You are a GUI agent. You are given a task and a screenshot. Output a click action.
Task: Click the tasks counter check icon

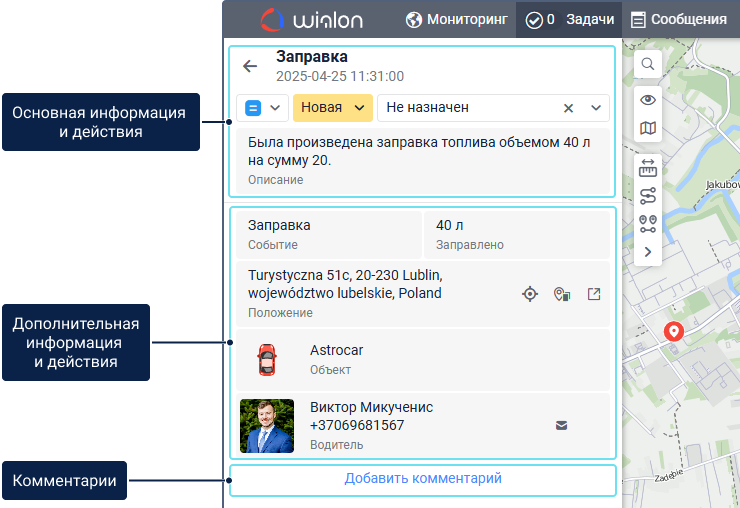tap(534, 20)
